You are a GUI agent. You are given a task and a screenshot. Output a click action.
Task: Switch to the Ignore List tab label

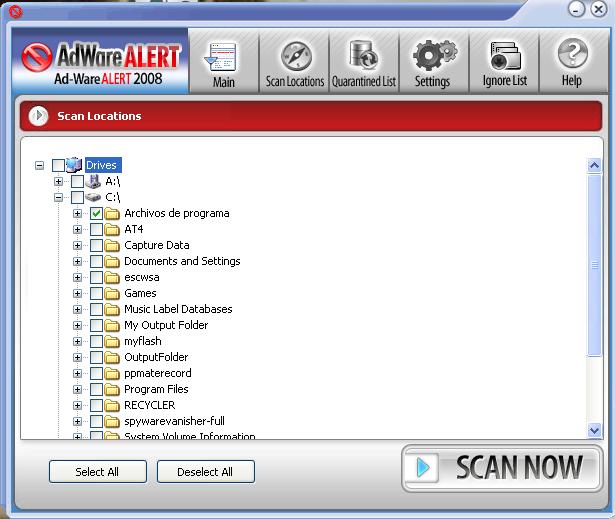click(505, 81)
